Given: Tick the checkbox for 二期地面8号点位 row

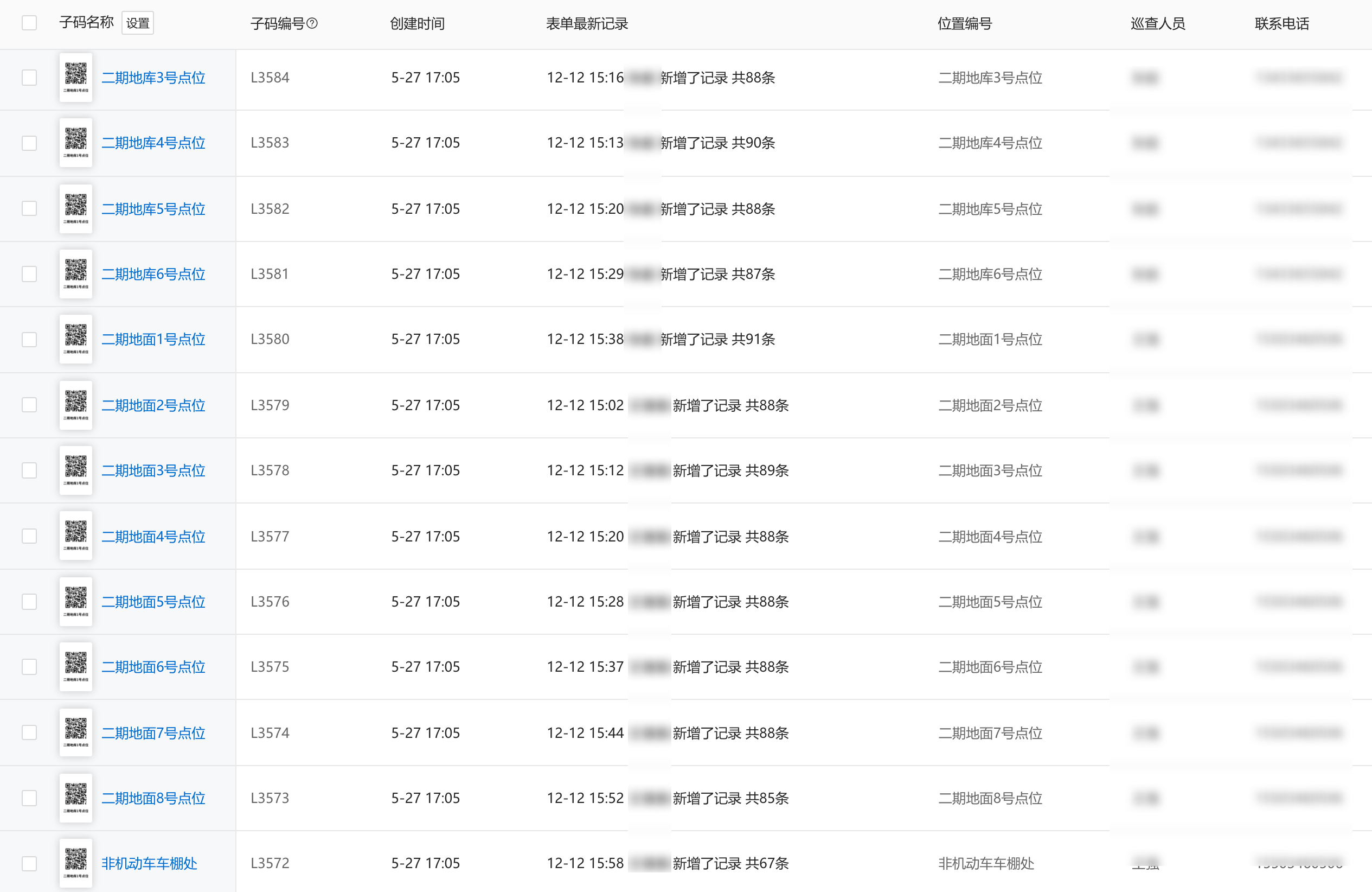Looking at the screenshot, I should click(29, 798).
